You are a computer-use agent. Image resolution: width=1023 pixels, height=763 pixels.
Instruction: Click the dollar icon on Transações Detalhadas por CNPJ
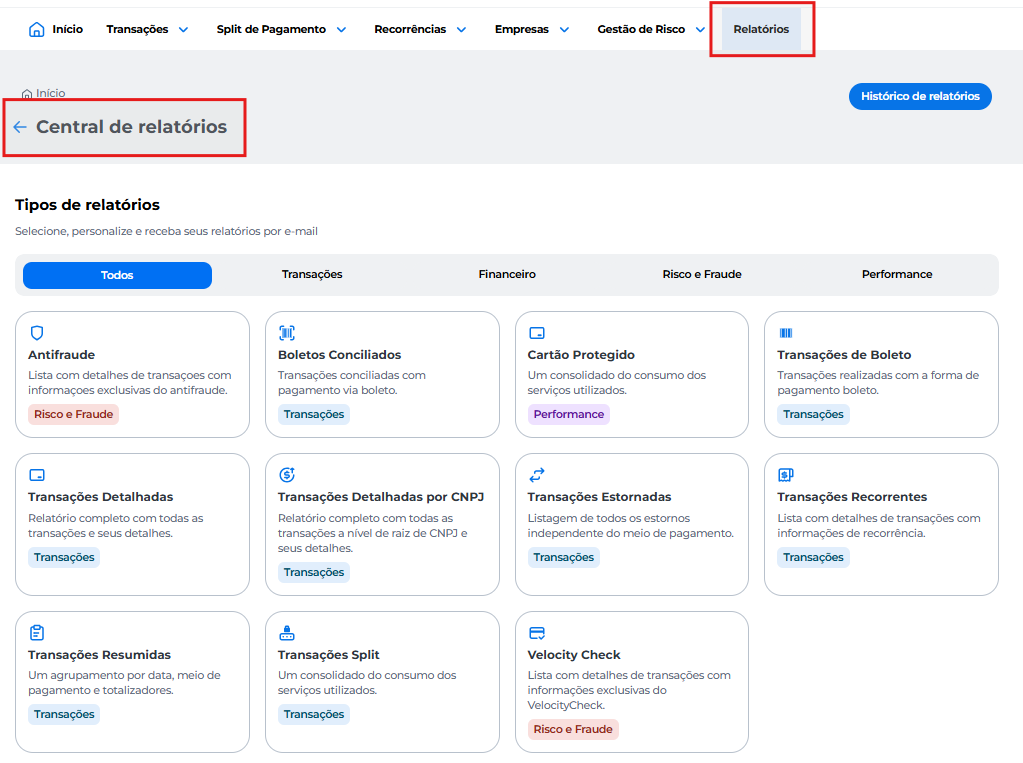(x=287, y=475)
